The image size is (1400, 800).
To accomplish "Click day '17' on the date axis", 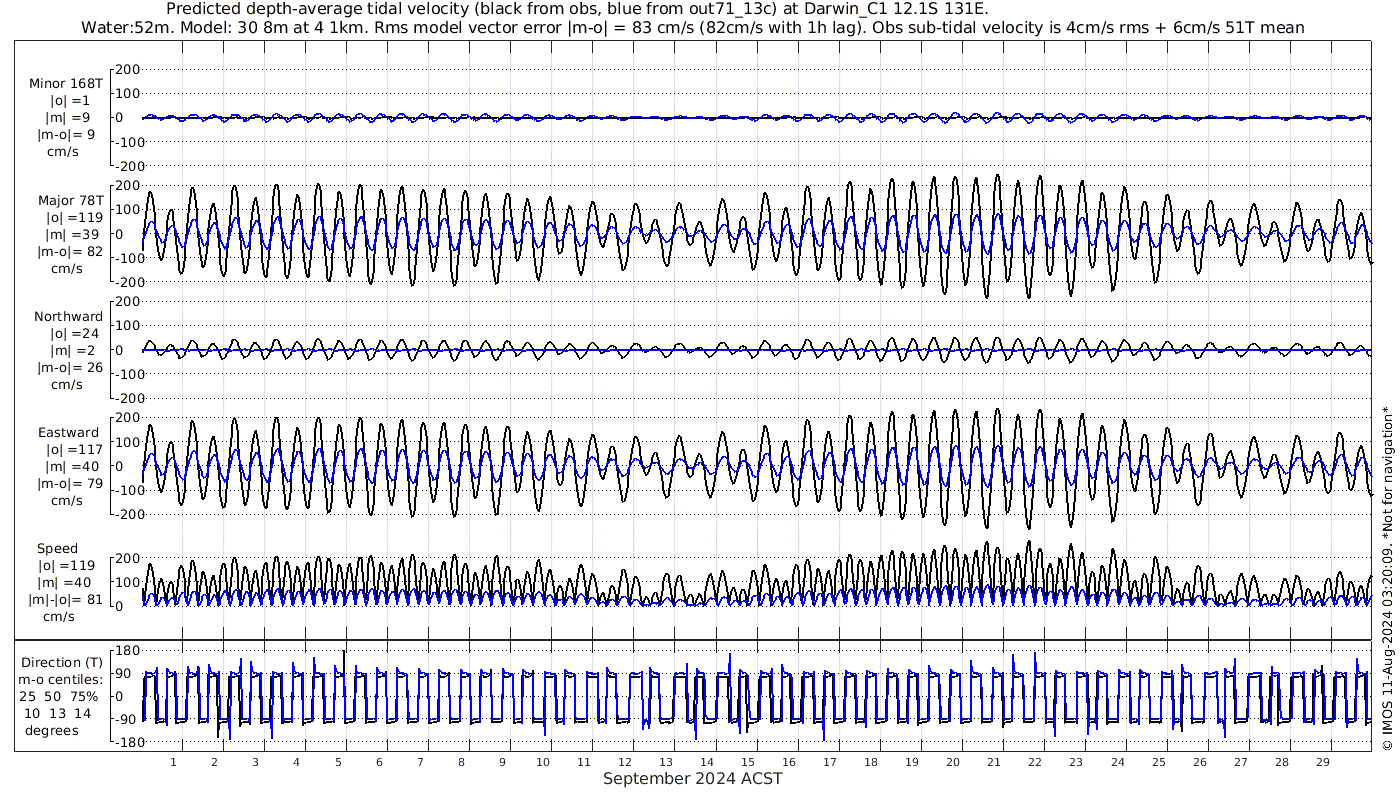I will (830, 762).
